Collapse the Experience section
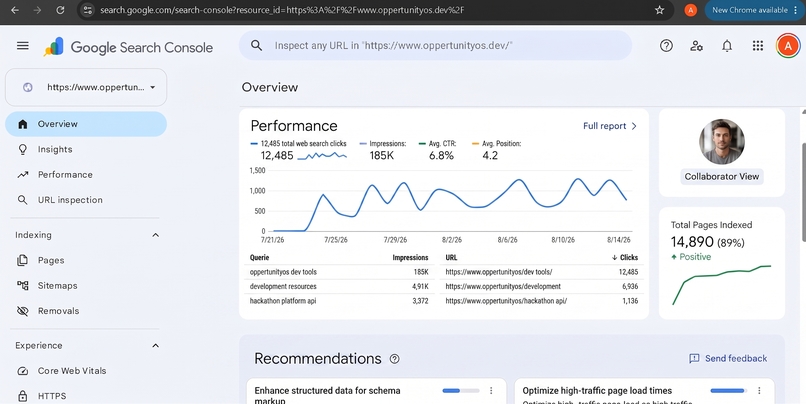Image resolution: width=806 pixels, height=404 pixels. [x=156, y=346]
